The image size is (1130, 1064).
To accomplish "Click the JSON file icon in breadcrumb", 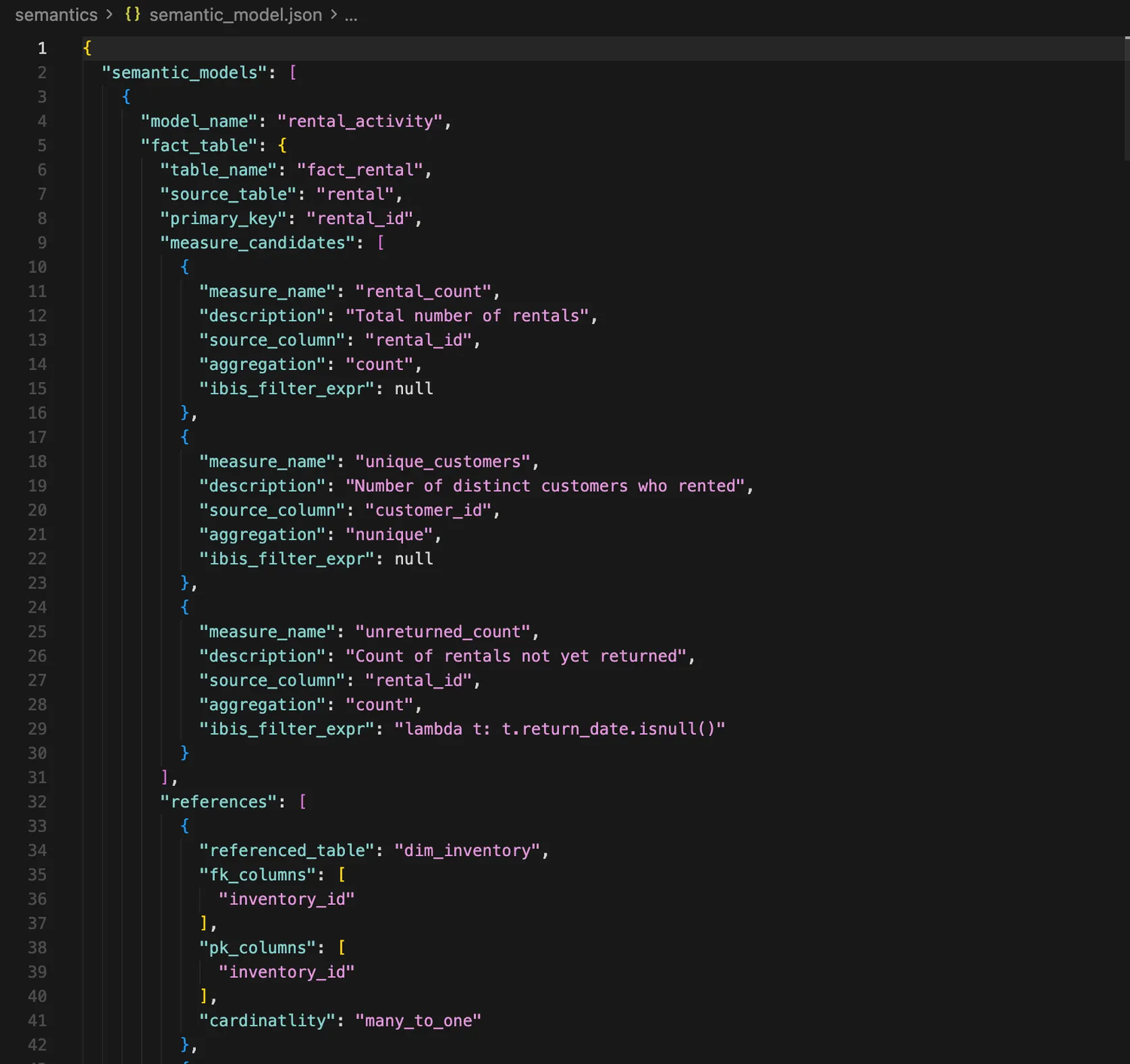I will pyautogui.click(x=133, y=14).
